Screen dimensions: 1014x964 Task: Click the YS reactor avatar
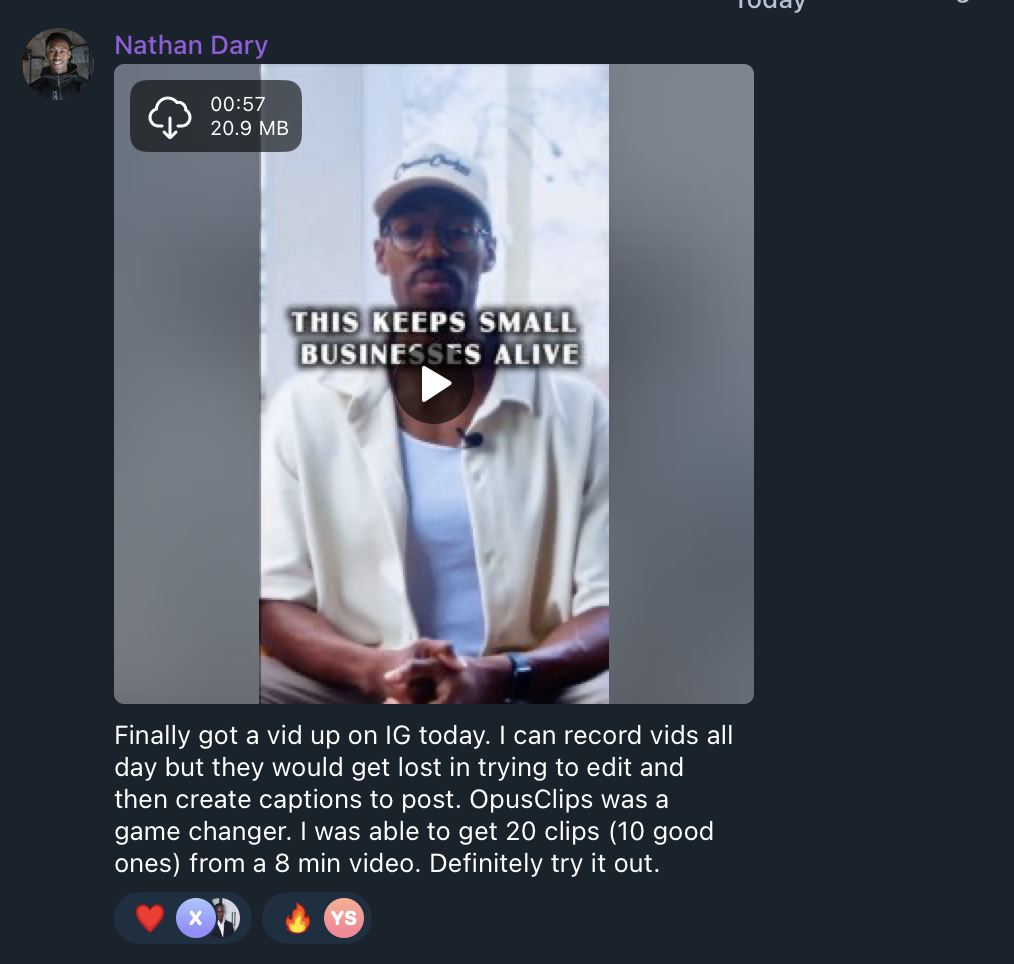pos(343,918)
